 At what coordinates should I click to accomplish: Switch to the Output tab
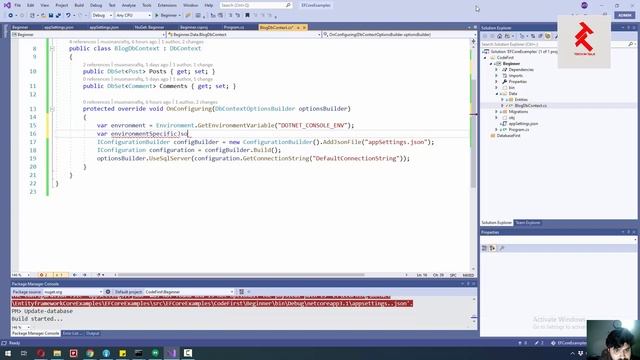click(x=92, y=333)
